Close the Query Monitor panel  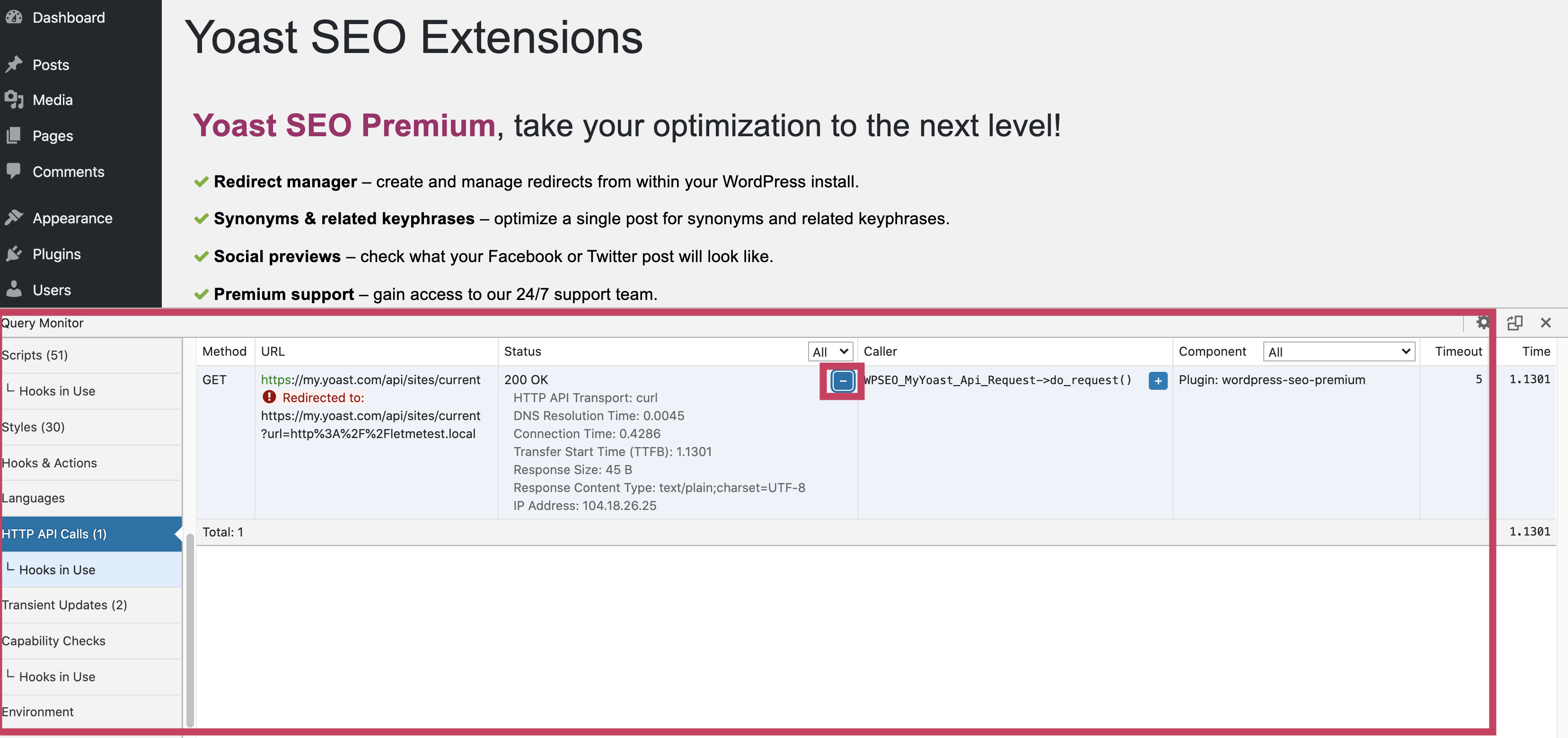click(1545, 323)
